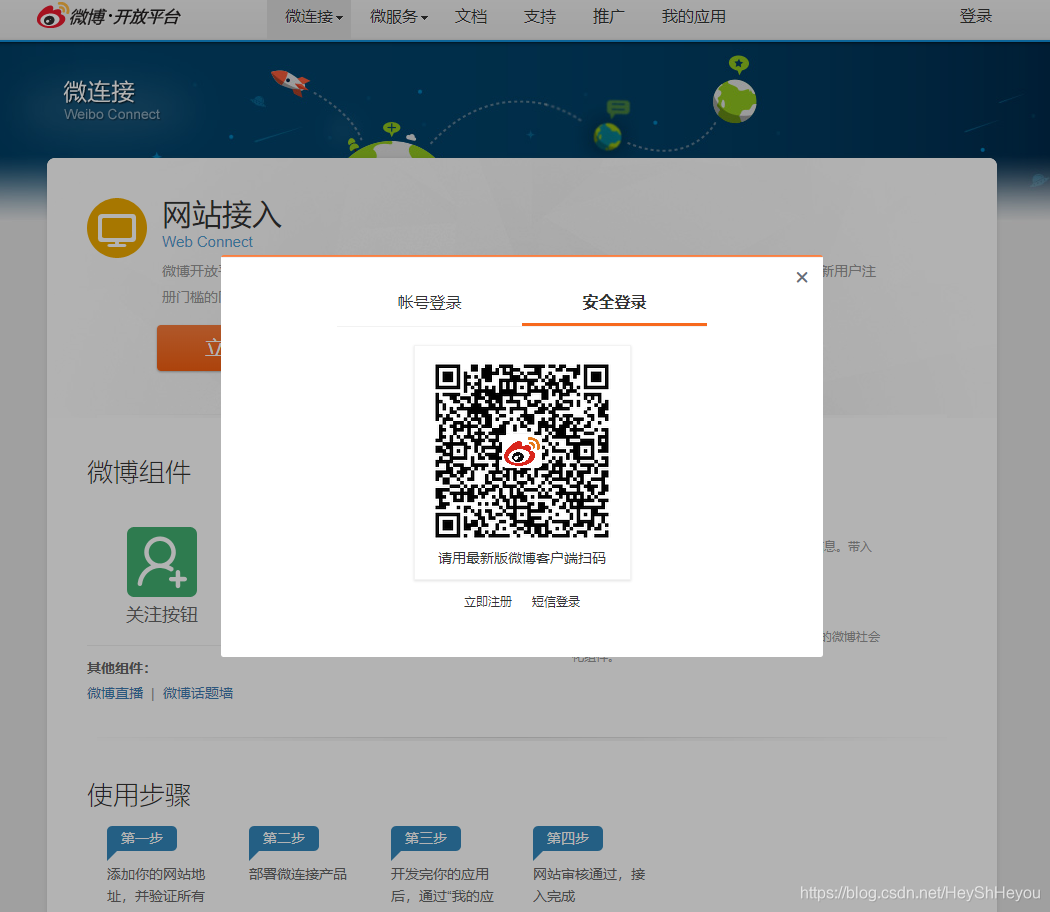Click the Weibo QR code image
Screen dimensions: 1050x912
(522, 451)
